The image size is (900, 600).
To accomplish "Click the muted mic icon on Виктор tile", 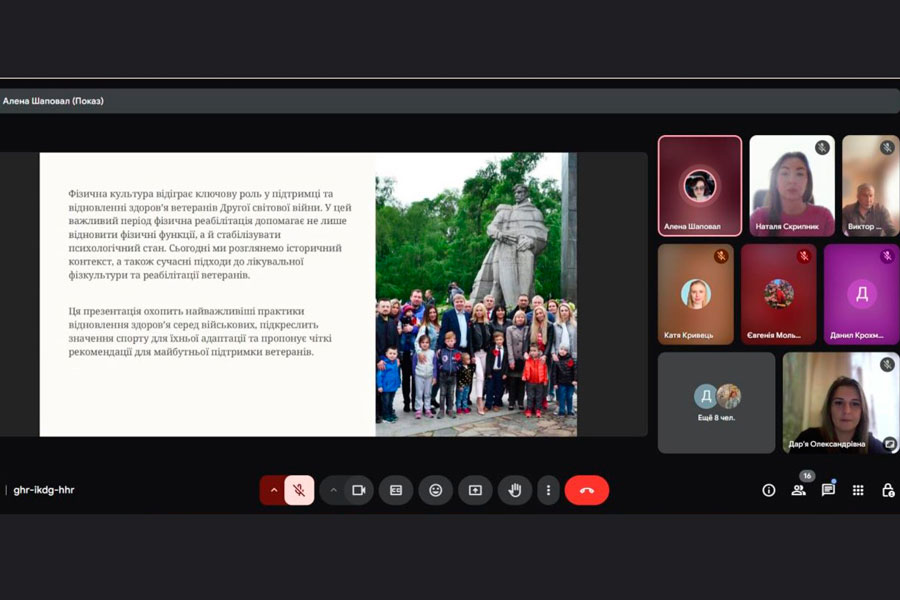I will pos(887,148).
